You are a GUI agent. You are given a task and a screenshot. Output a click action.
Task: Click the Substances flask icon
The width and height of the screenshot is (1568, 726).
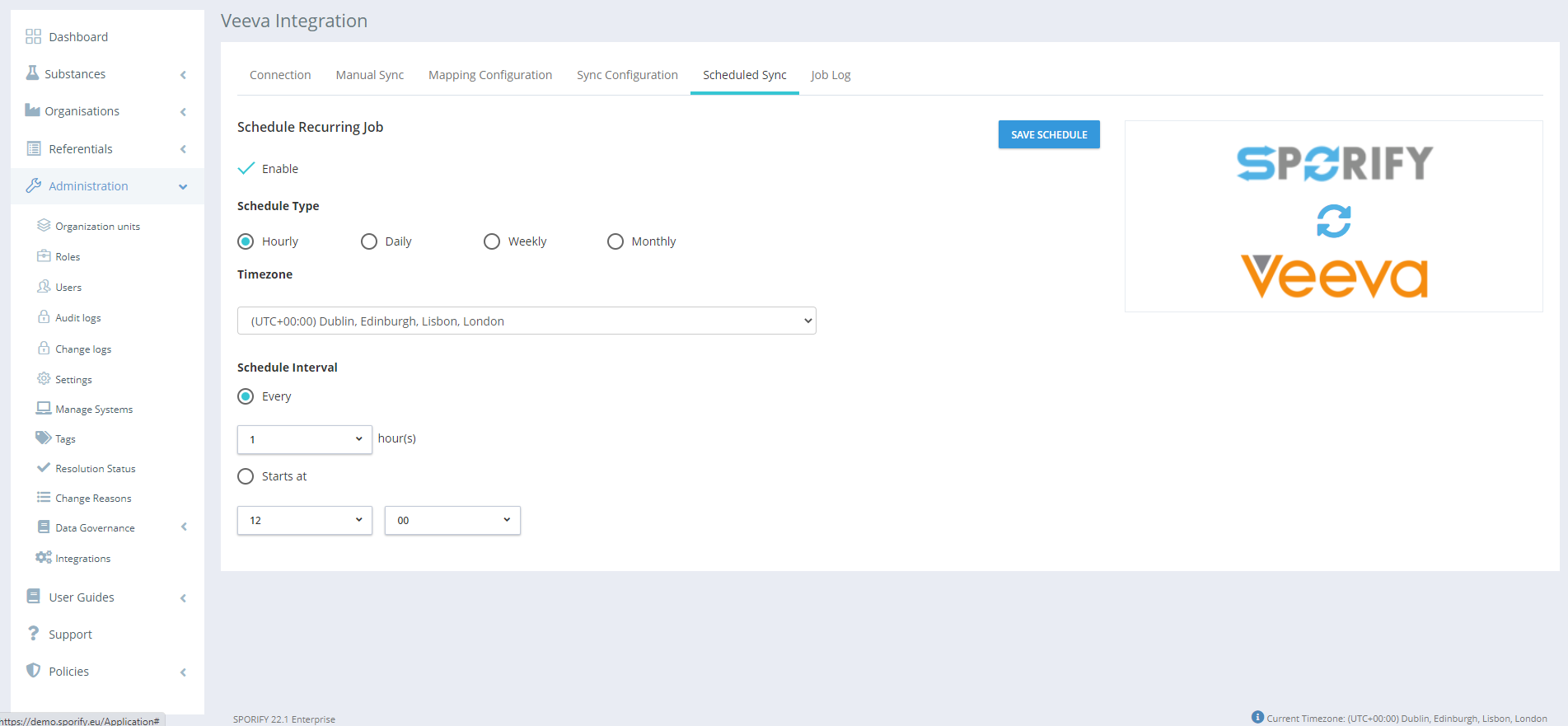coord(32,73)
